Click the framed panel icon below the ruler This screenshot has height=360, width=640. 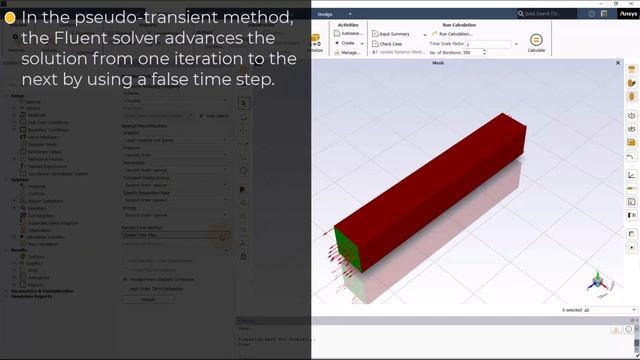click(x=631, y=202)
